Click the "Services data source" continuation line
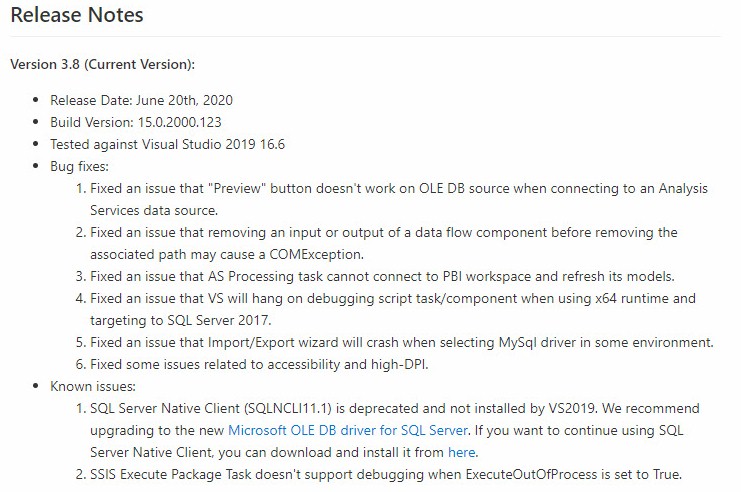The width and height of the screenshot is (741, 492). click(x=154, y=210)
